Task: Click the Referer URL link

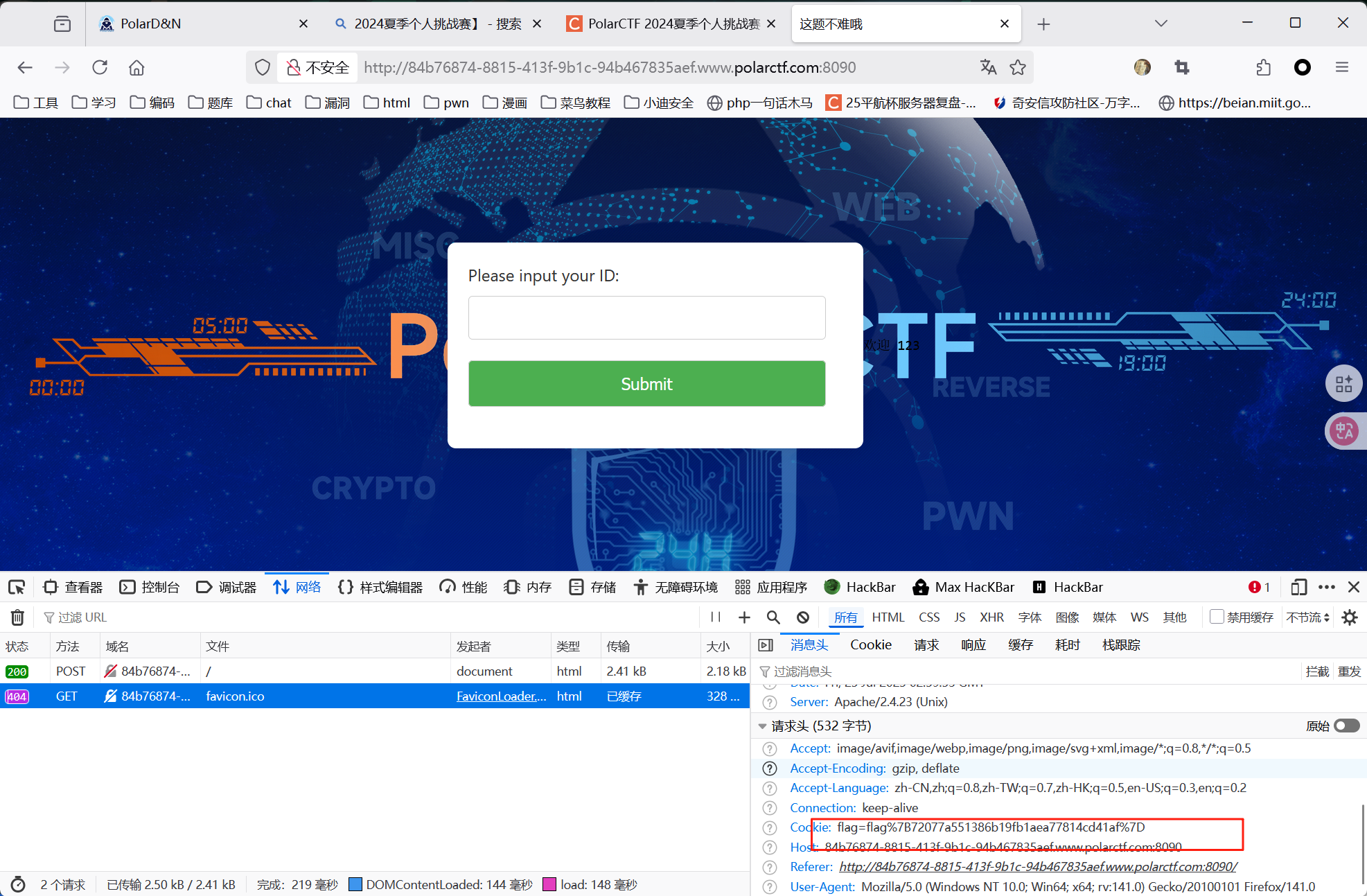Action: point(1037,867)
